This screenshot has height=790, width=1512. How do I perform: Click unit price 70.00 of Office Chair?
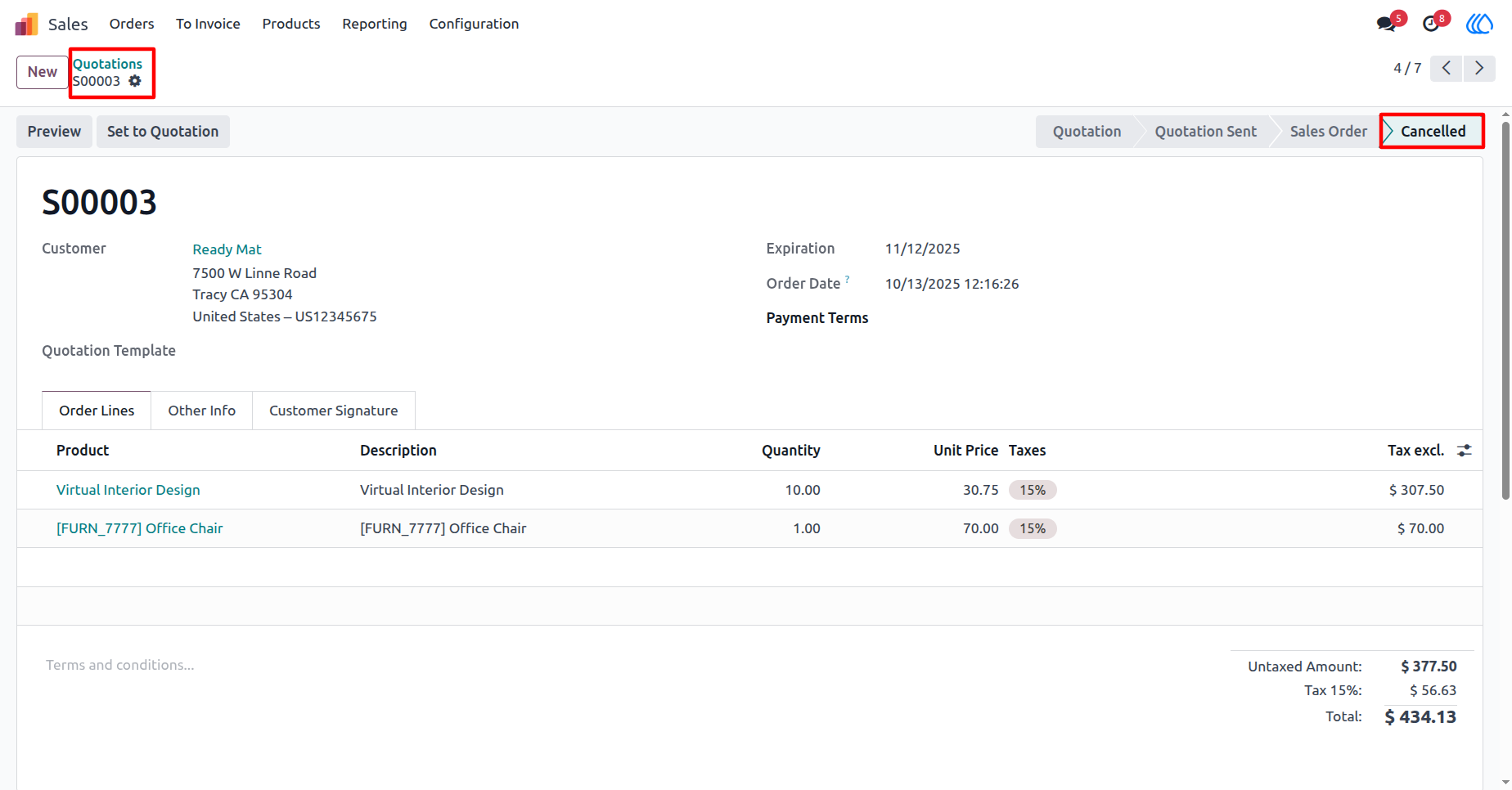pyautogui.click(x=980, y=528)
